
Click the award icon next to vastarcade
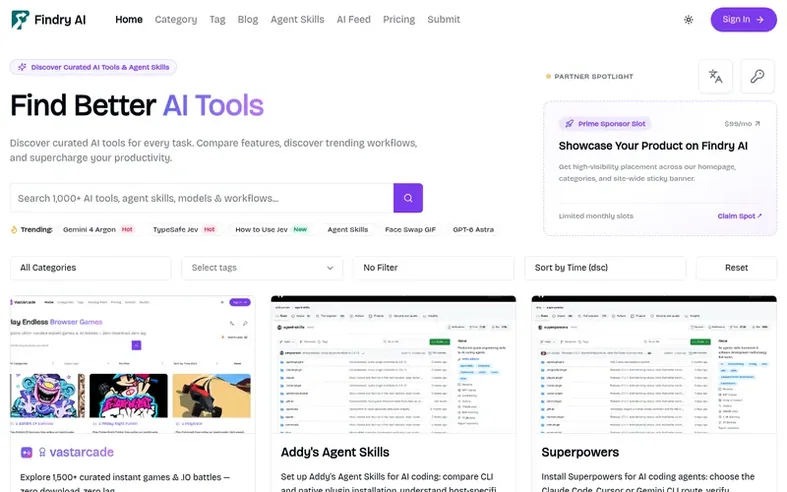(42, 452)
